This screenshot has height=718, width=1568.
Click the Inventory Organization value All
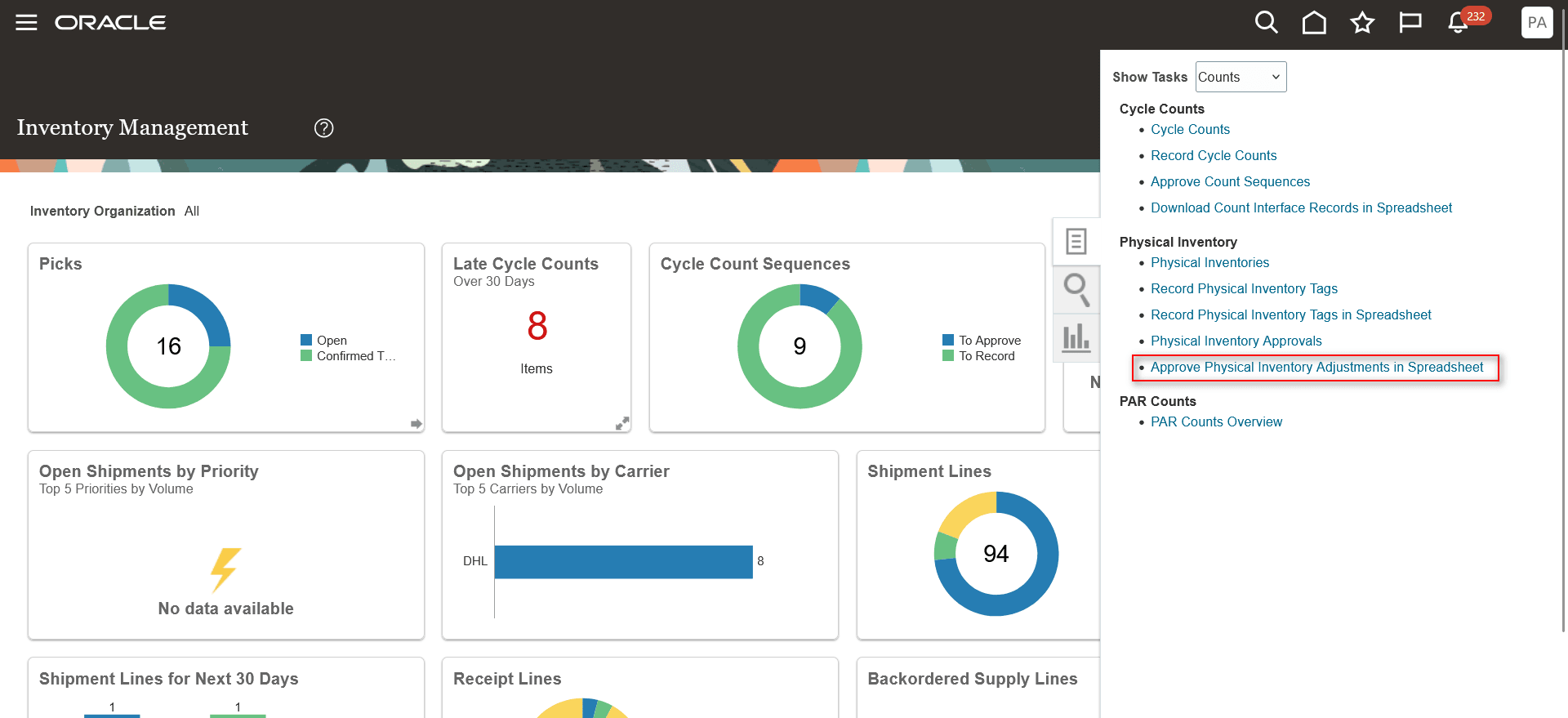[x=192, y=211]
